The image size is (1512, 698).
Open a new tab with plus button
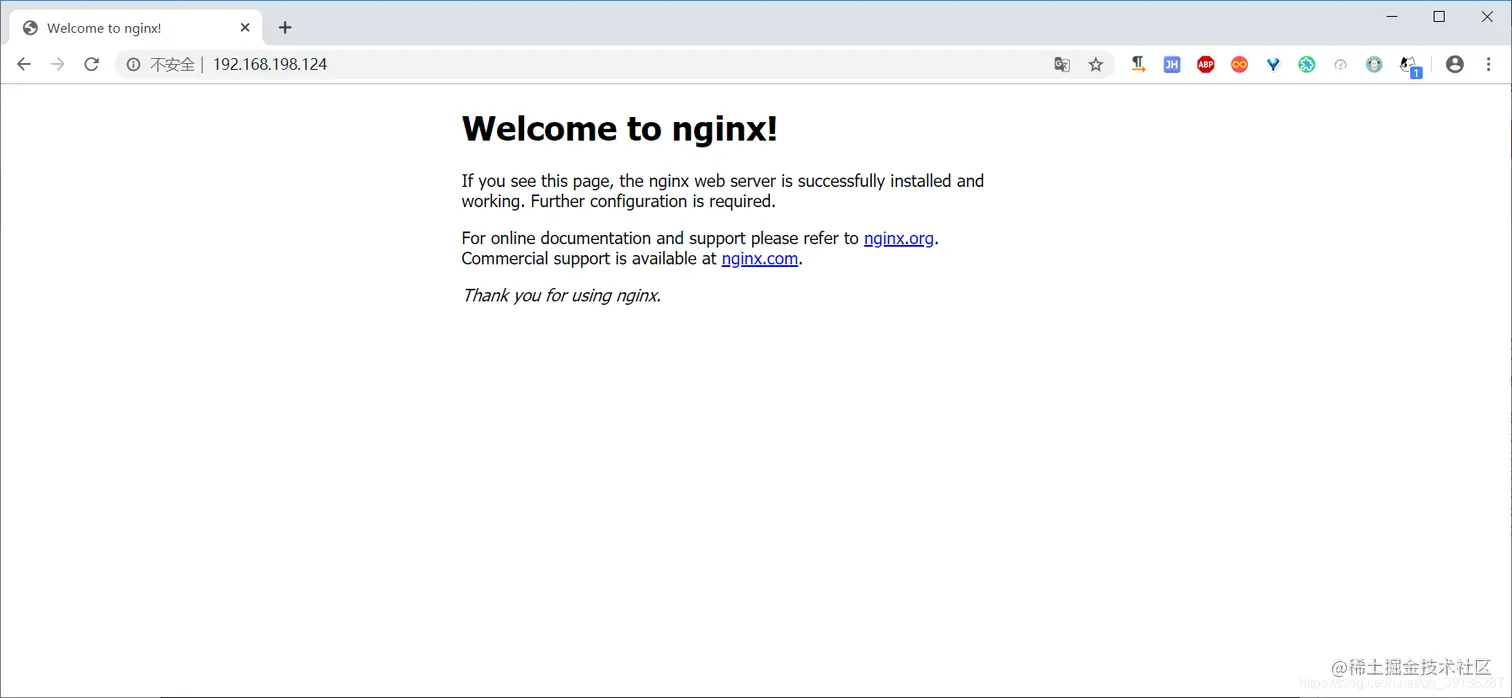[285, 27]
